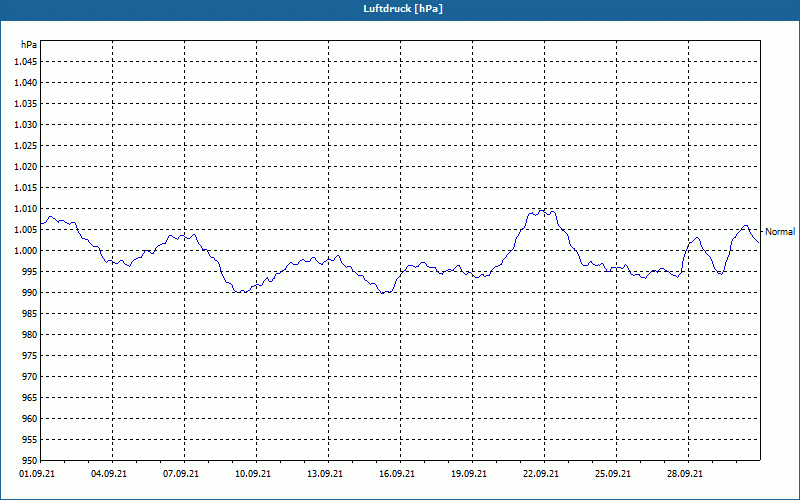Click the 10.09.21 date label
Screen dimensions: 800x500
[253, 474]
